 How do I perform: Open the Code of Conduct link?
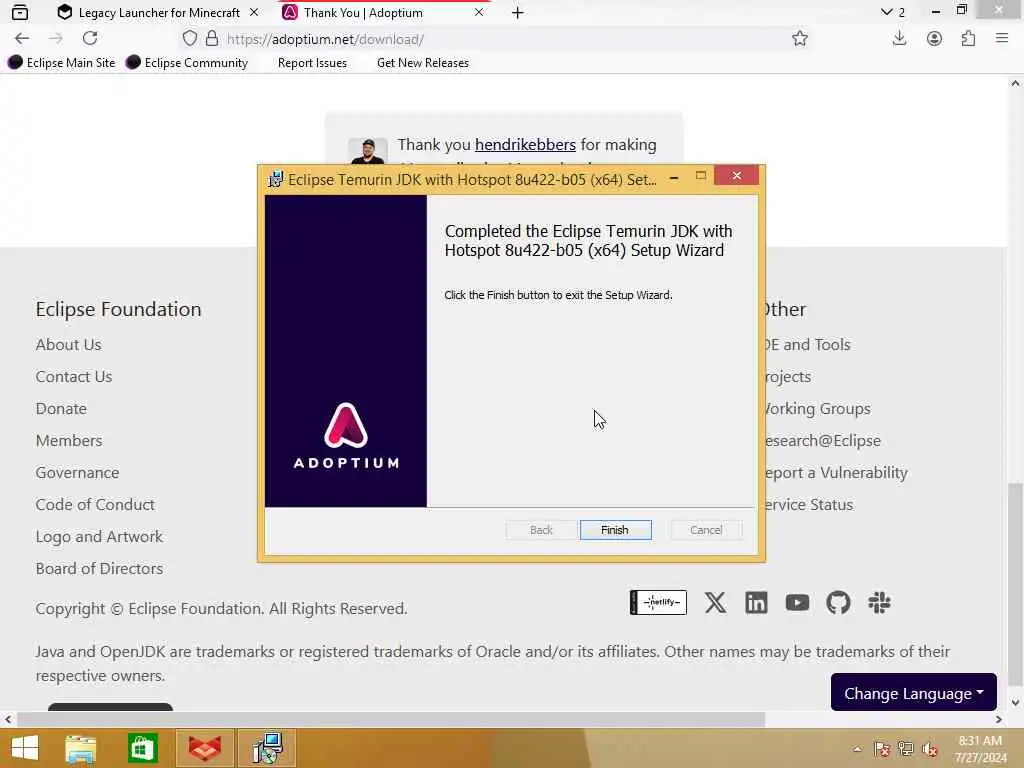point(95,504)
